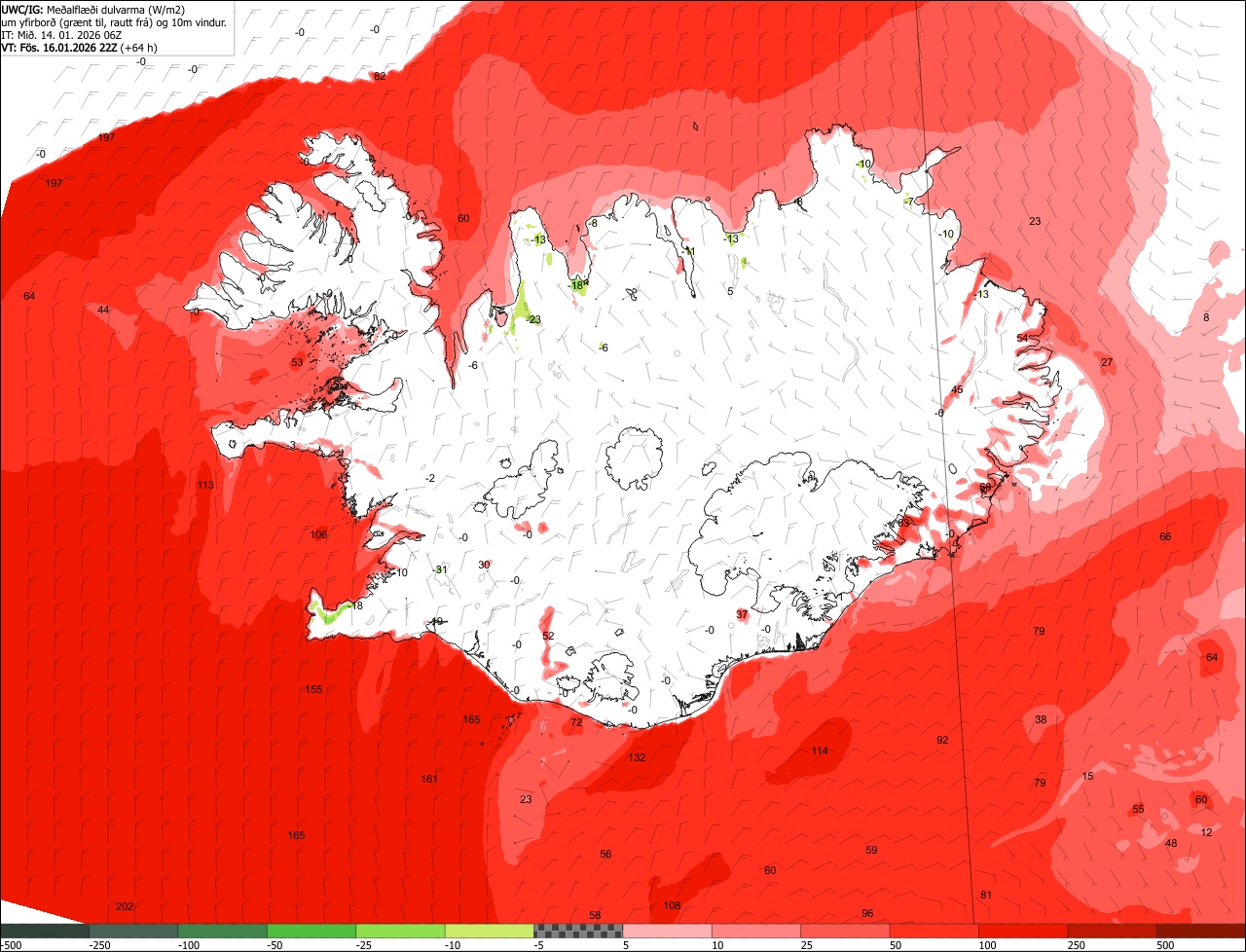Click the map value '58'
The width and height of the screenshot is (1246, 952).
pyautogui.click(x=595, y=915)
